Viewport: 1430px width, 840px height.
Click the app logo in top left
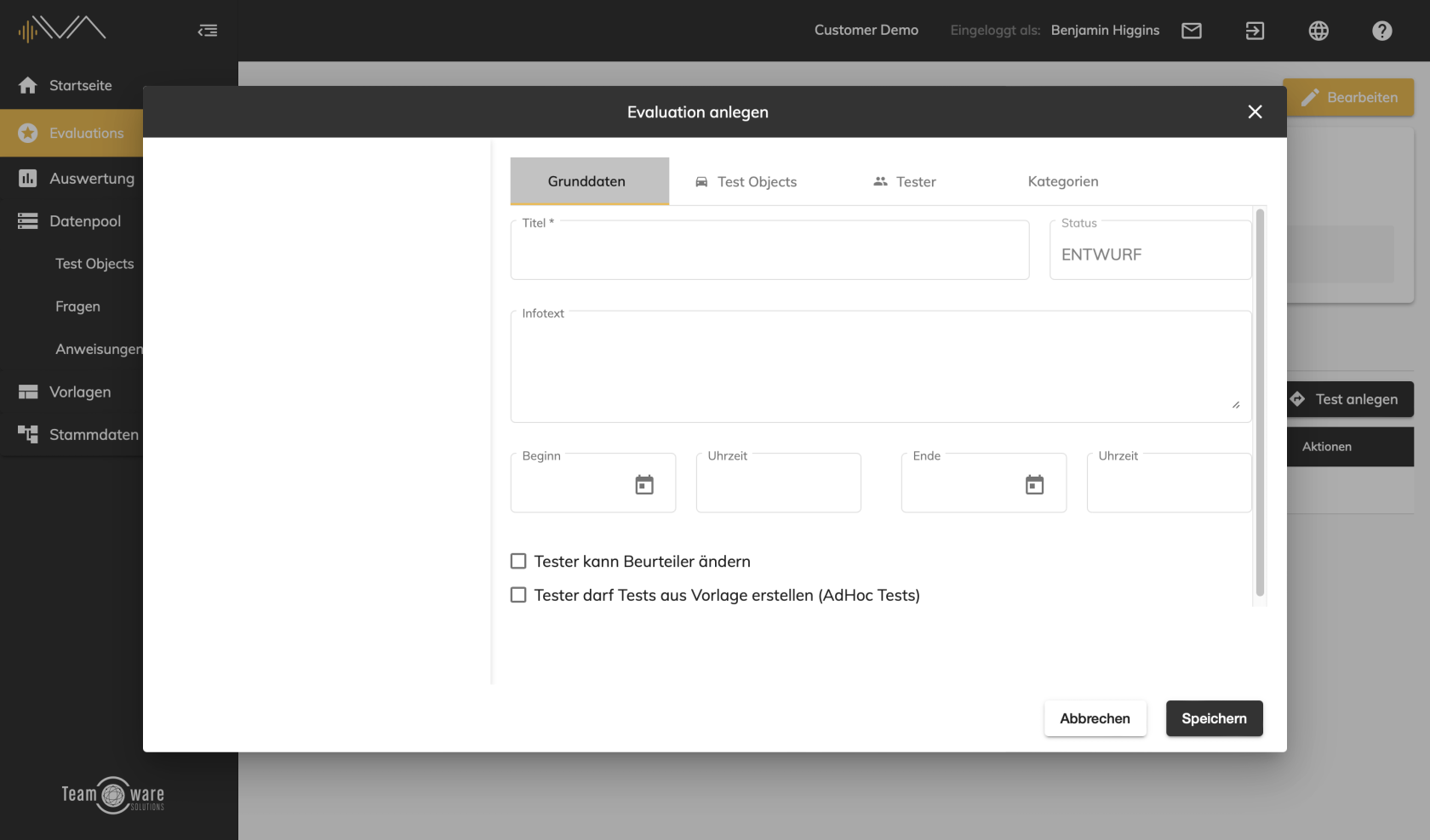click(x=62, y=29)
